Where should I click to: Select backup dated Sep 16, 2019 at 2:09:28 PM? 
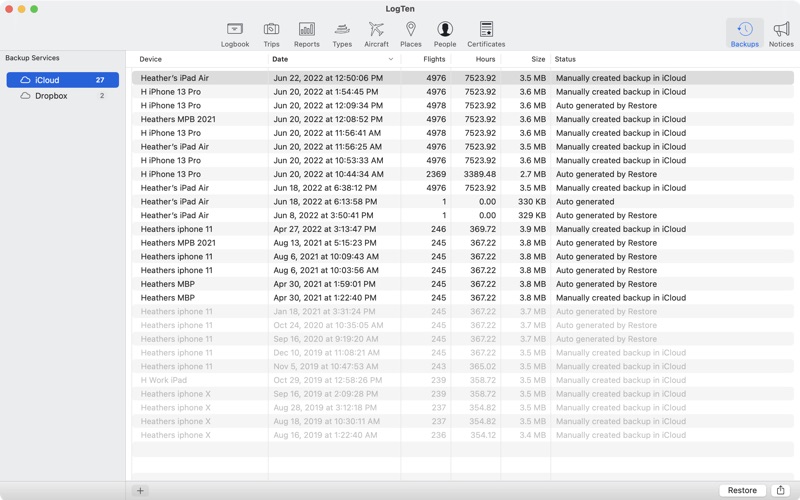(x=463, y=394)
